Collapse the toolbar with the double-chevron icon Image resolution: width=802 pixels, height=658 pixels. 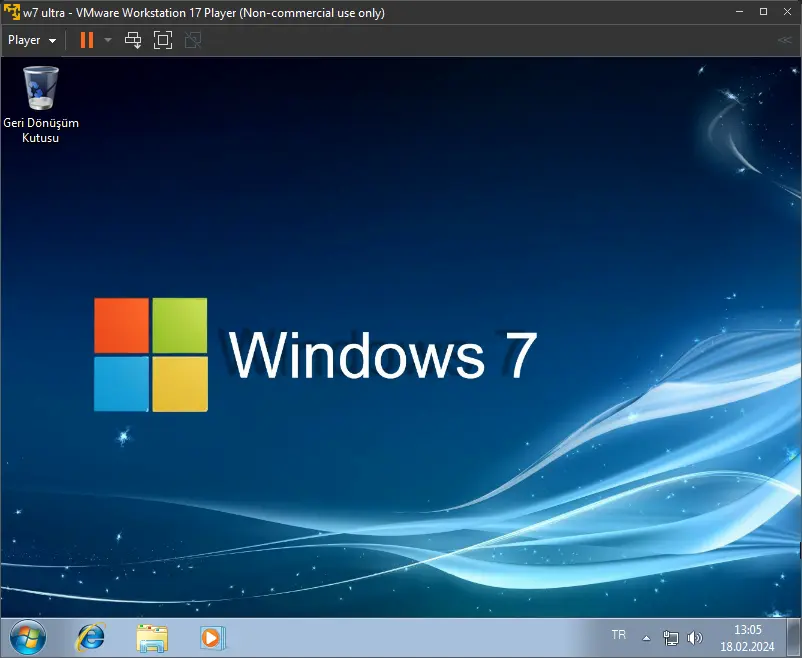click(785, 40)
